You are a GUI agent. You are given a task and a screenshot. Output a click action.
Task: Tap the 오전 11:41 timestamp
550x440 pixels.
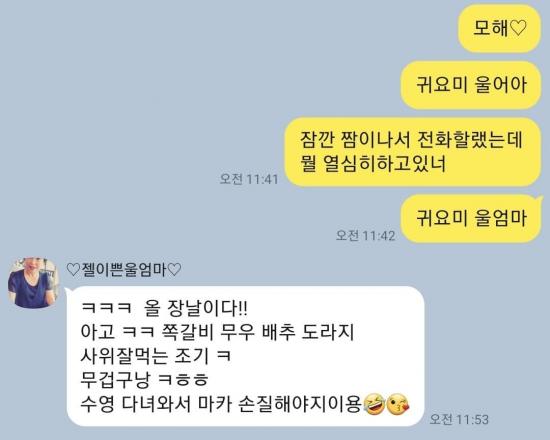(x=249, y=179)
